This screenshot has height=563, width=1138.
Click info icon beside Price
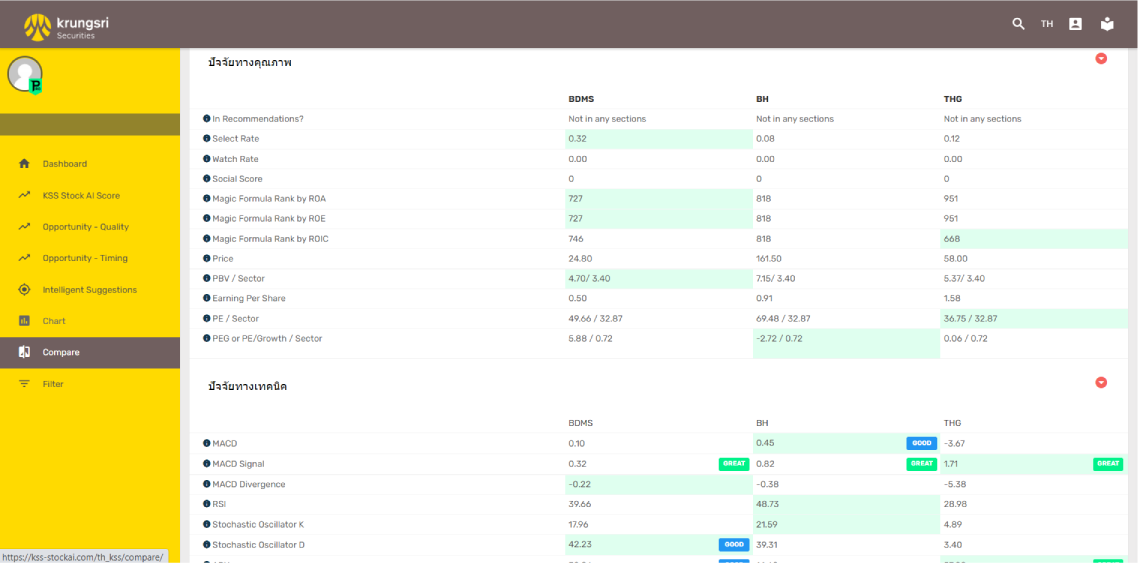[207, 258]
